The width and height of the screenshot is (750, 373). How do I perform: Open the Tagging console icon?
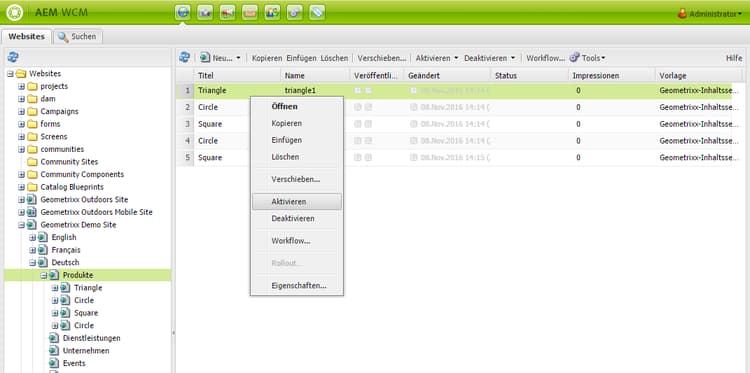pyautogui.click(x=317, y=12)
